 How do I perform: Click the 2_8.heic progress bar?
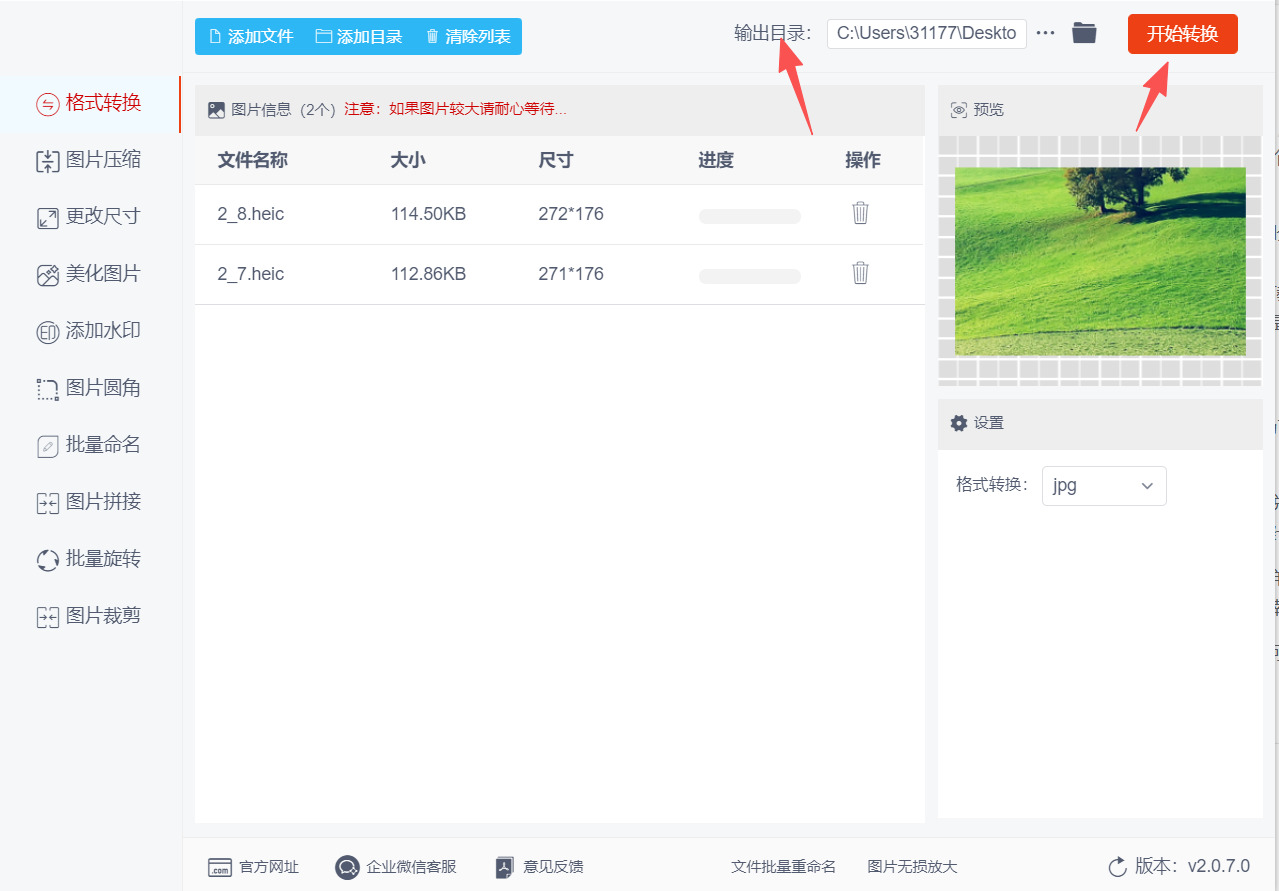750,216
